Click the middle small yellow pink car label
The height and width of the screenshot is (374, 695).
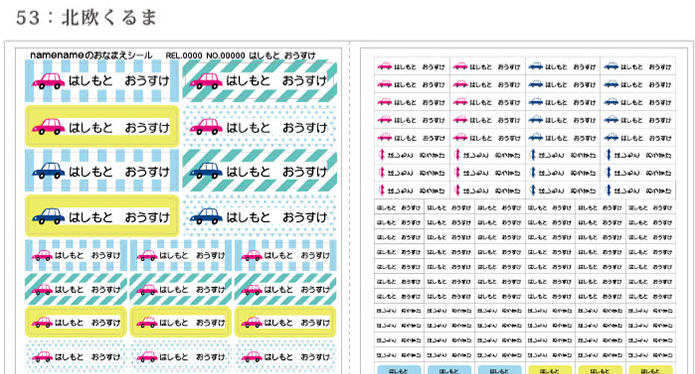(180, 322)
